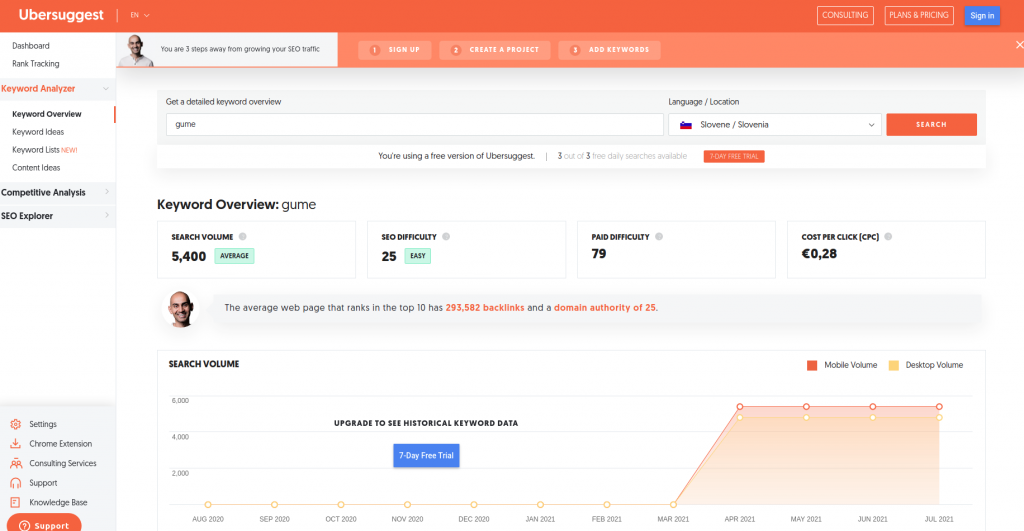Click the Slovenia flag icon
1024x531 pixels.
click(686, 125)
